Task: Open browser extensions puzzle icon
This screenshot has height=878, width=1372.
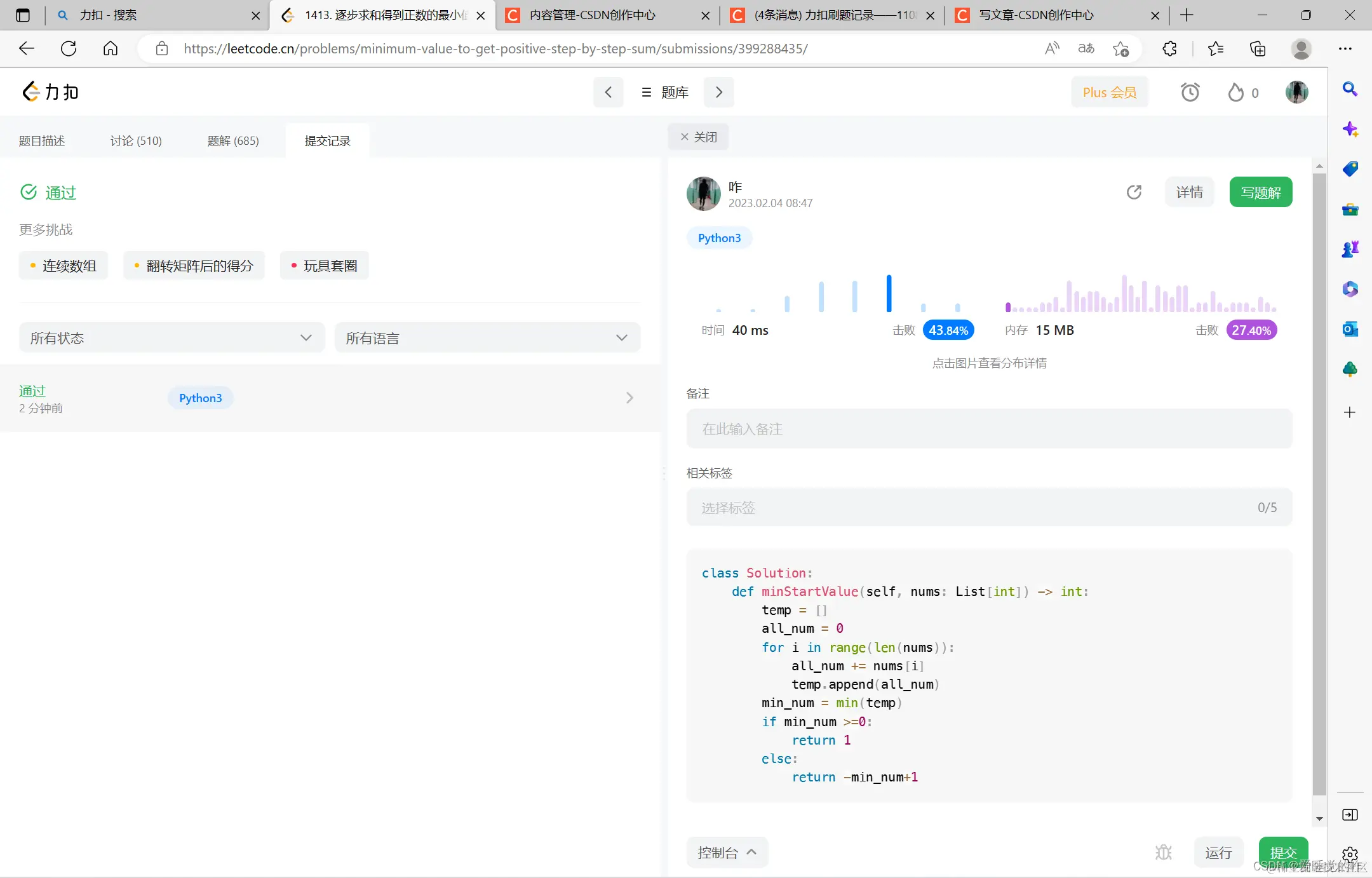Action: (x=1169, y=49)
